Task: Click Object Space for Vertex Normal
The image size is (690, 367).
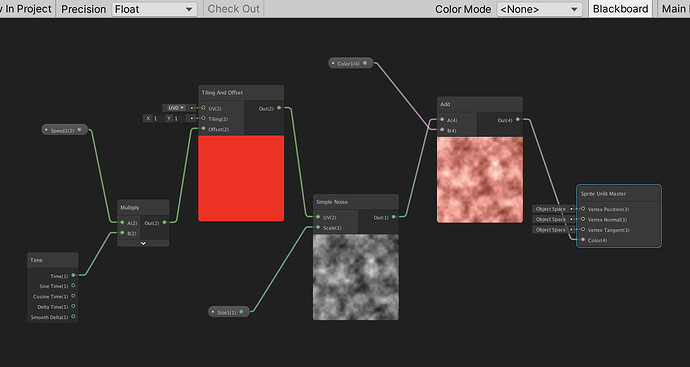Action: coord(551,219)
